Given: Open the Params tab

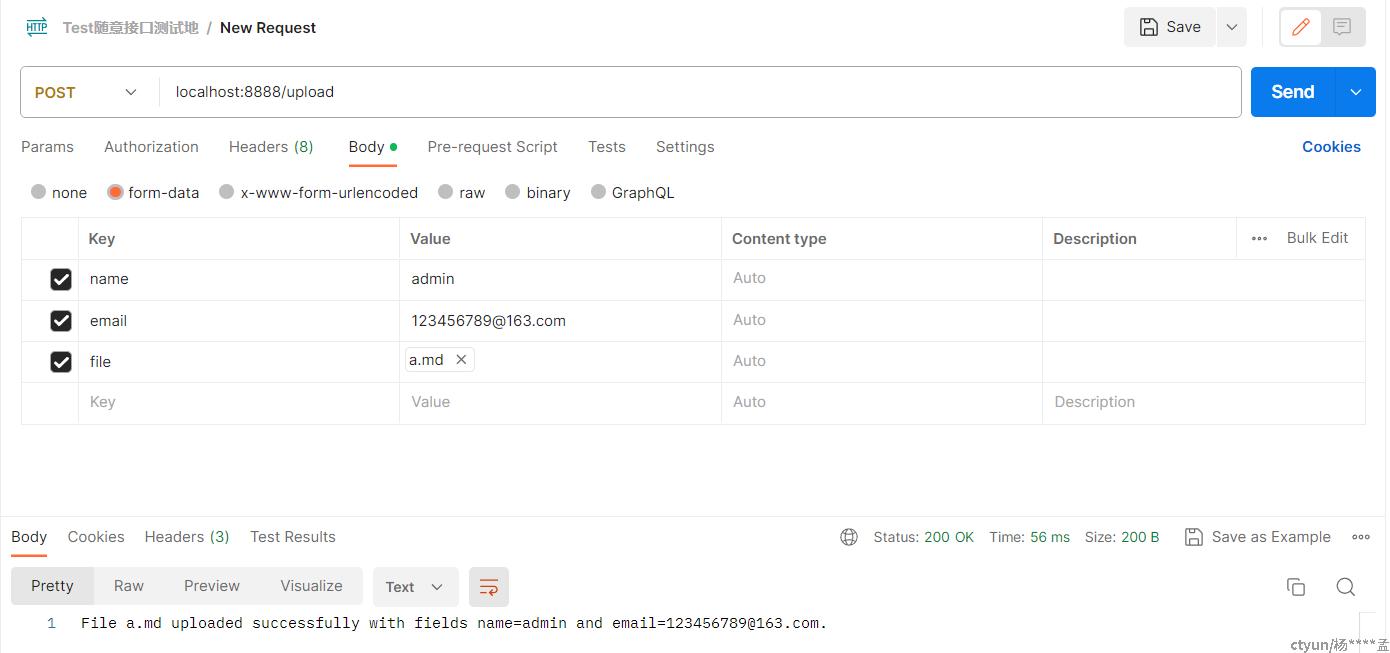Looking at the screenshot, I should tap(47, 147).
